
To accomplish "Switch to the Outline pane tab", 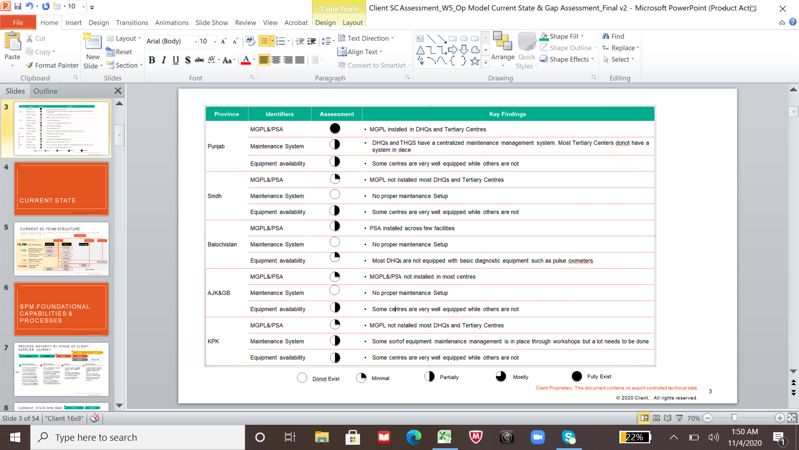I will coord(45,91).
